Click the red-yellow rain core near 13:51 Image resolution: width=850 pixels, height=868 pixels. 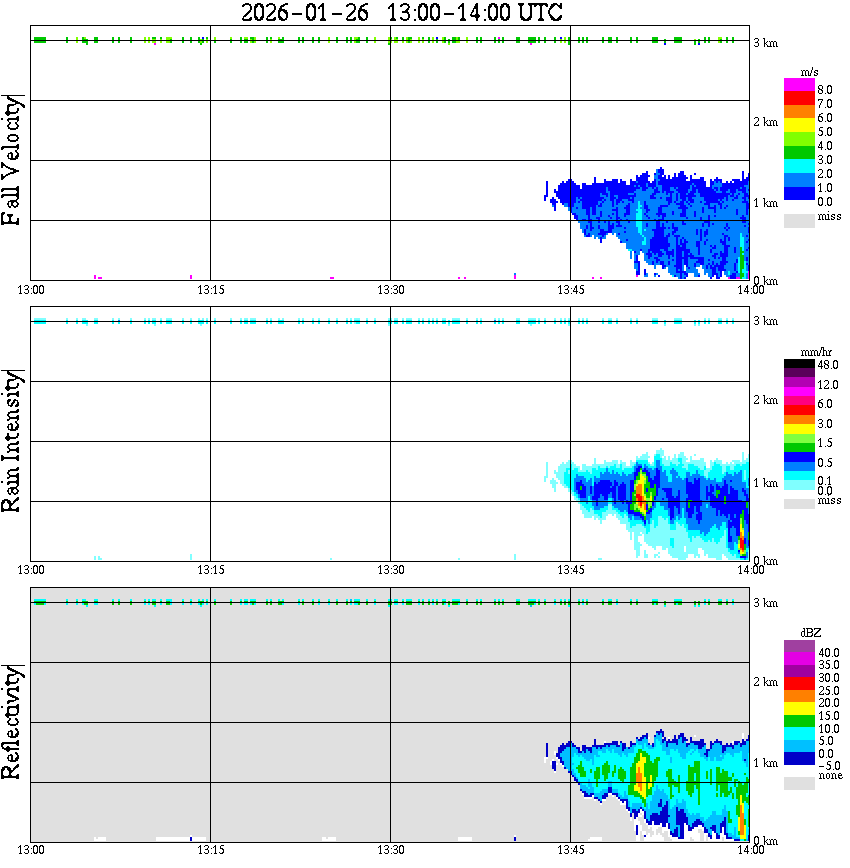tap(641, 492)
